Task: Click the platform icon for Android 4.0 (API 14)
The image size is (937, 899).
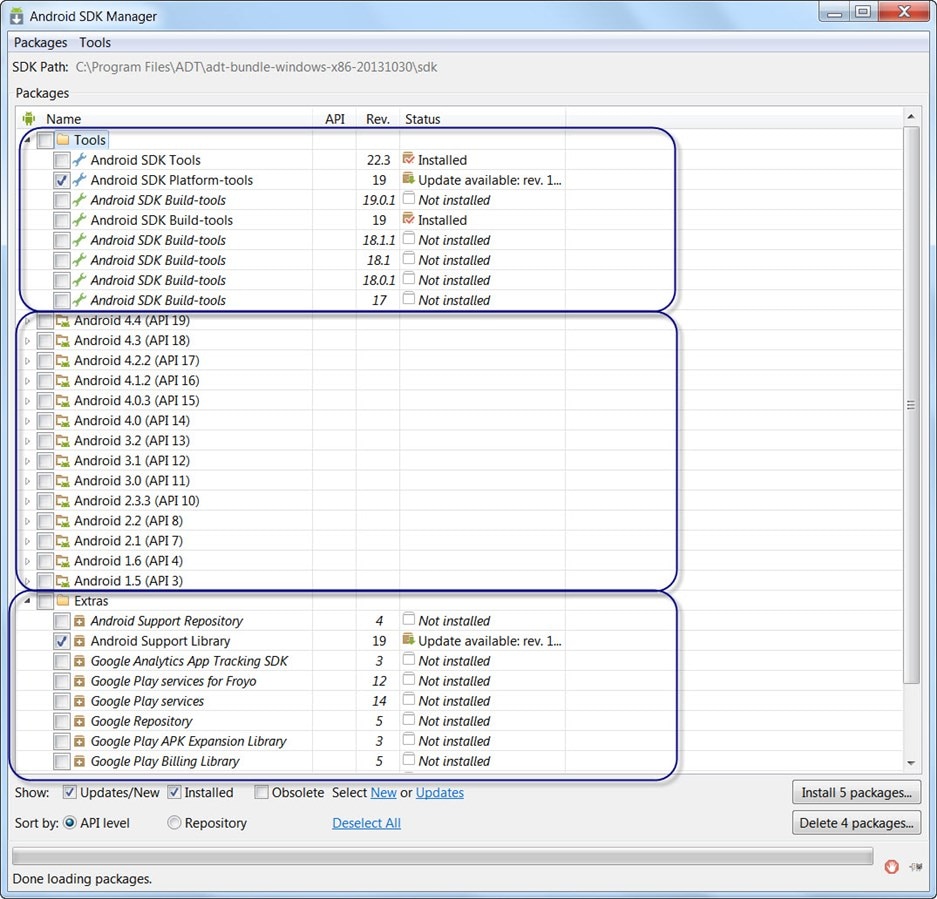Action: [x=63, y=421]
